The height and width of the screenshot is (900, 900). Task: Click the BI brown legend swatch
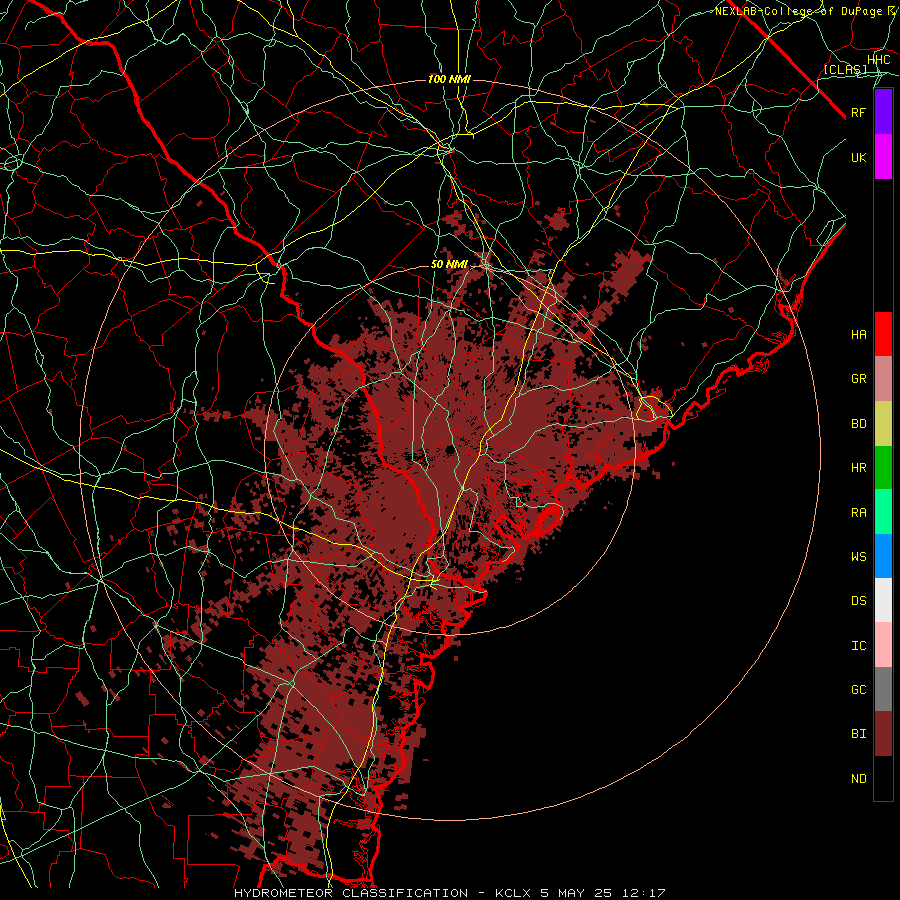[883, 734]
